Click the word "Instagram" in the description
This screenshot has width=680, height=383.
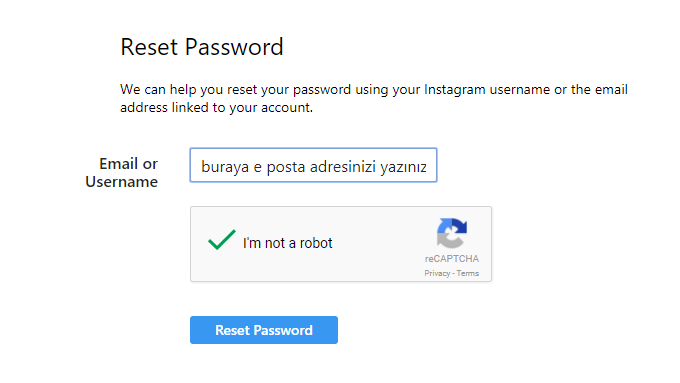click(454, 90)
